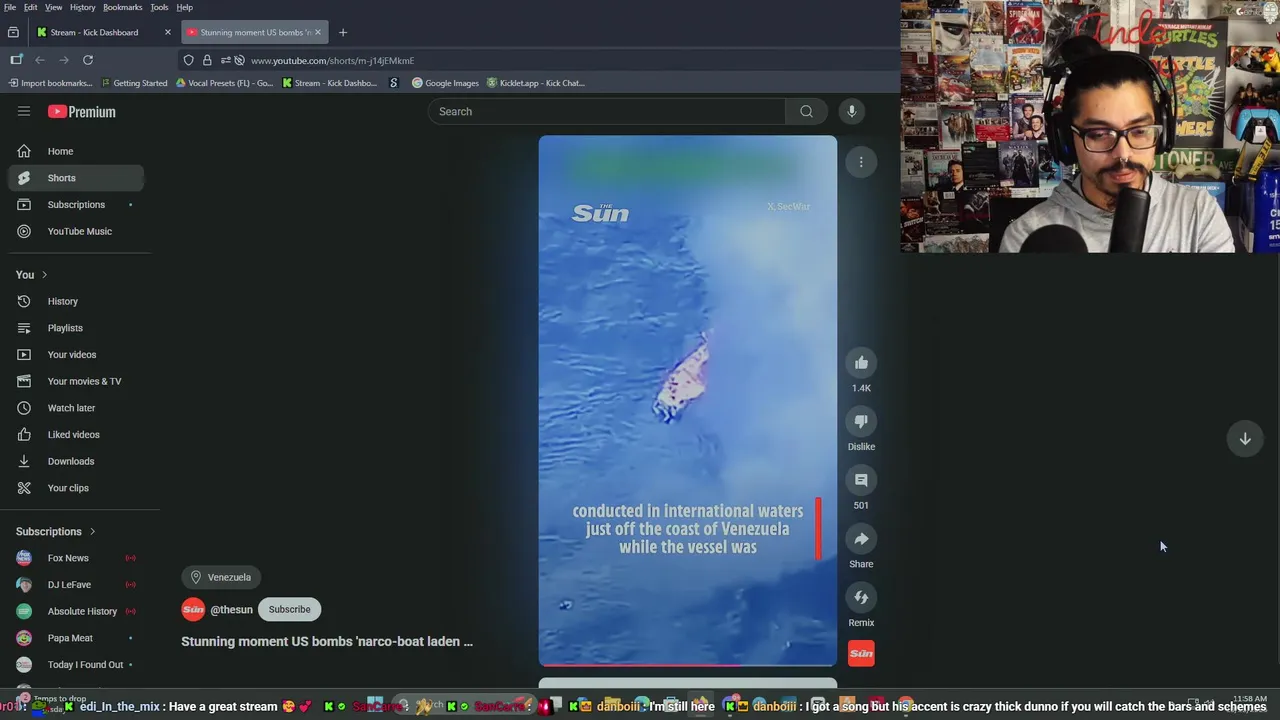1280x720 pixels.
Task: Remix this Short
Action: click(861, 598)
